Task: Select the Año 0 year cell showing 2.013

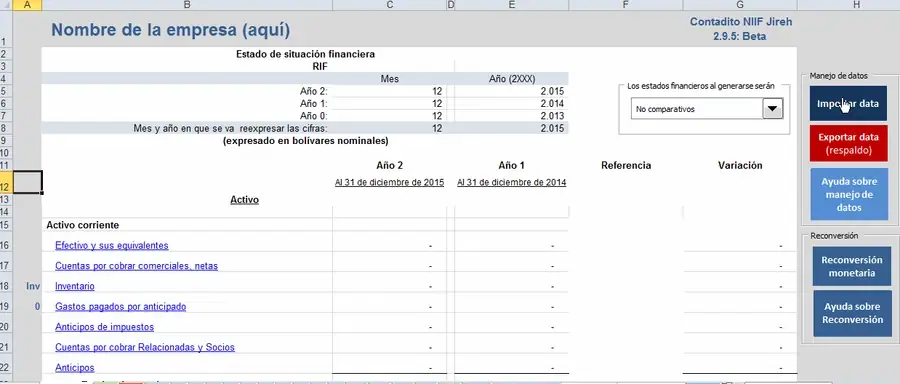Action: point(511,116)
